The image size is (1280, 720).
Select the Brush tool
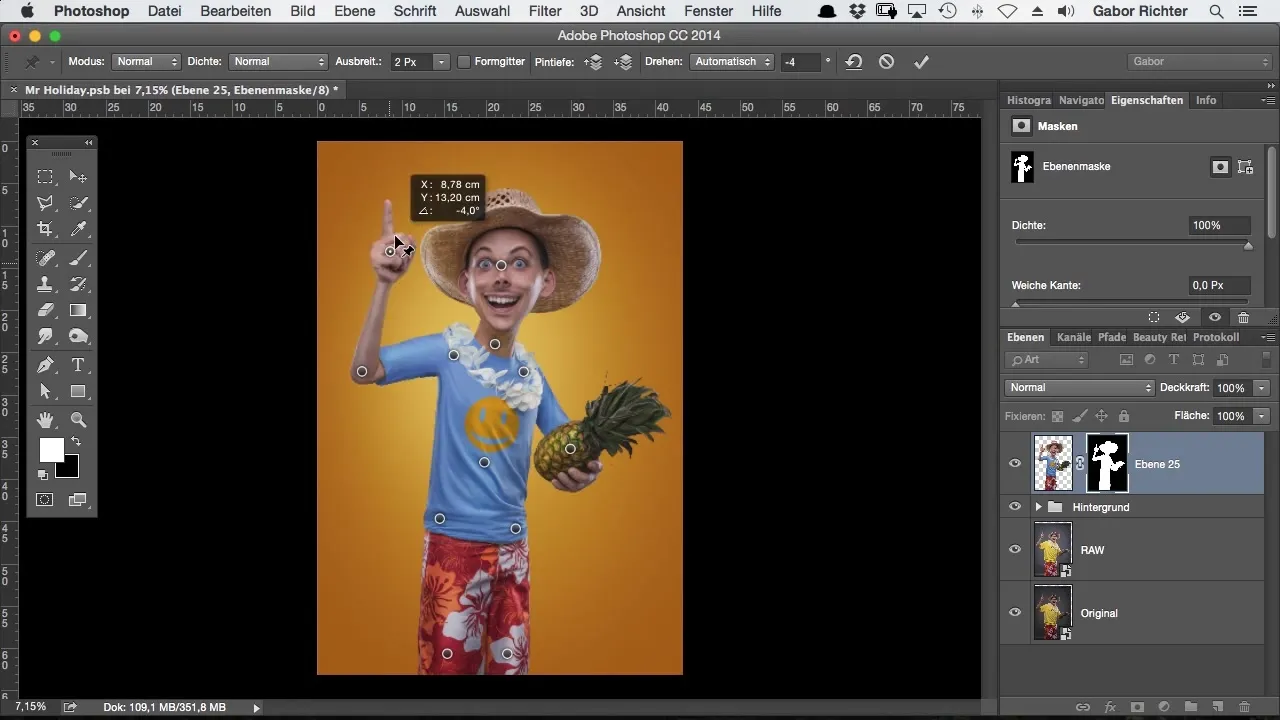[78, 258]
